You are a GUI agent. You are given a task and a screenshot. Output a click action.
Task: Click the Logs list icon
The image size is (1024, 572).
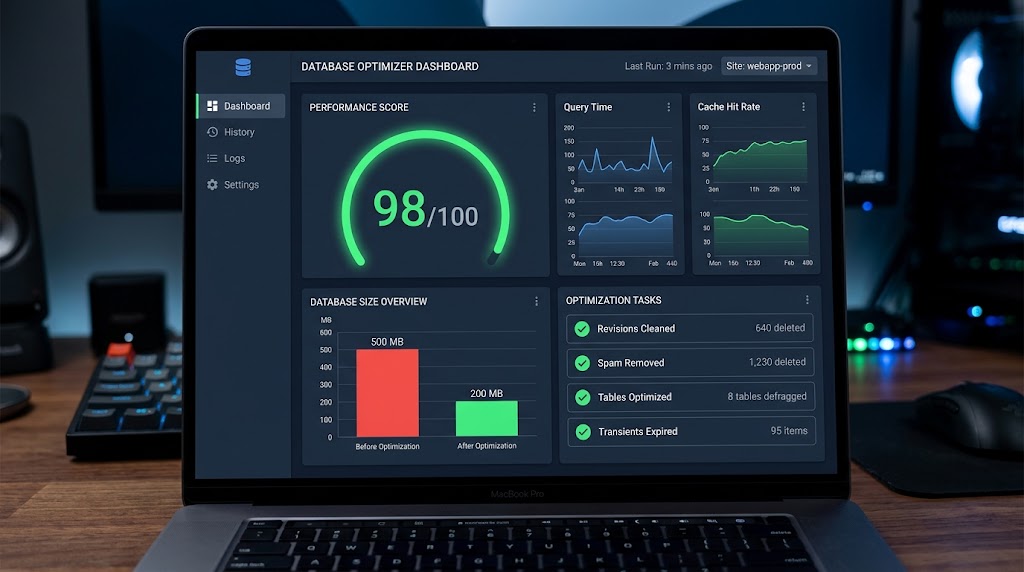point(212,158)
